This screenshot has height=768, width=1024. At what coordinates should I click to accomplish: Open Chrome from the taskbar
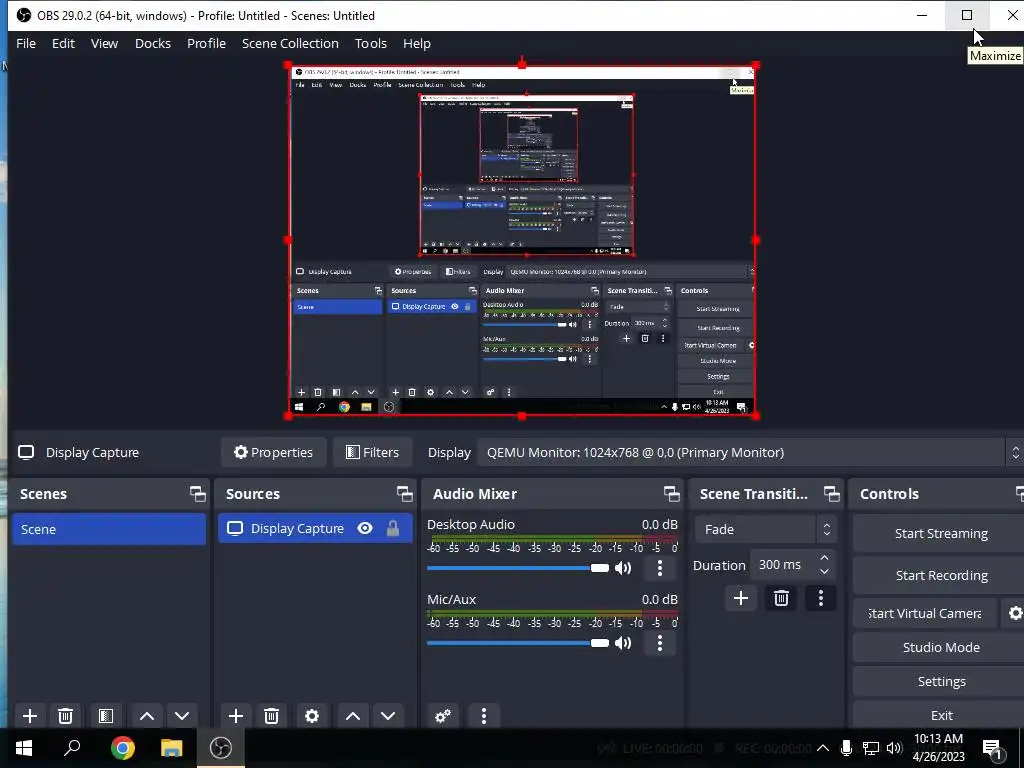click(122, 748)
